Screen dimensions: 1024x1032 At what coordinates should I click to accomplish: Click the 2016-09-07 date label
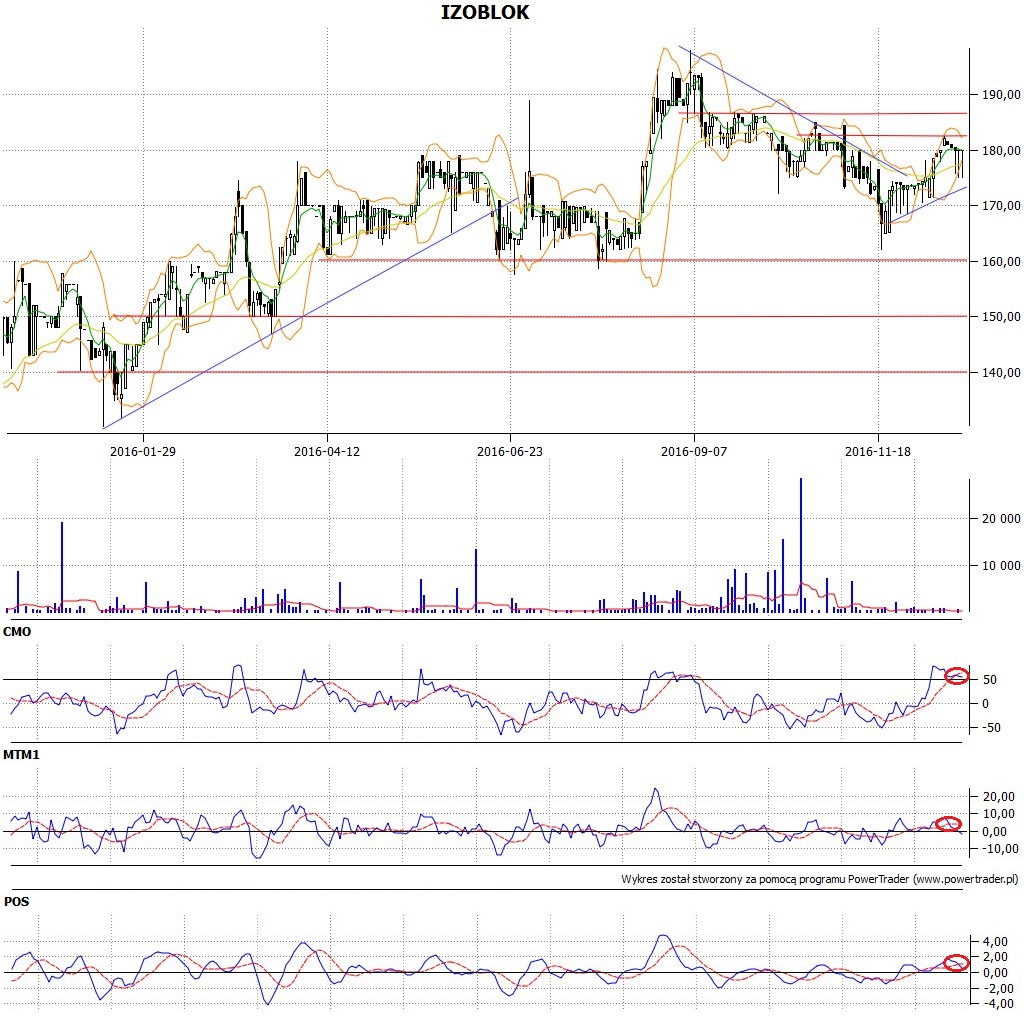click(x=694, y=452)
